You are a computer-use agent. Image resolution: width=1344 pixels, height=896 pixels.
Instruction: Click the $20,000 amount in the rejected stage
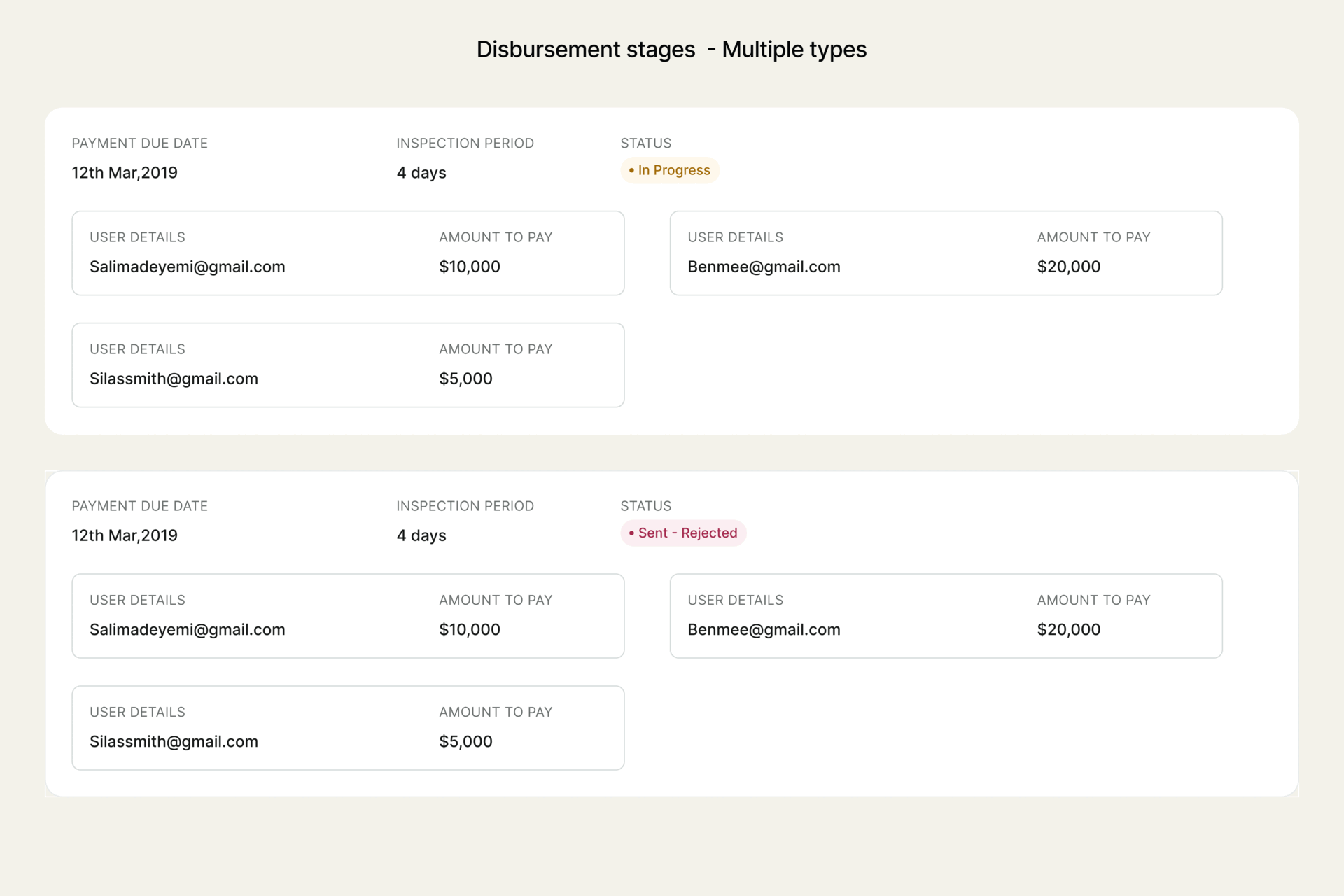(x=1068, y=629)
